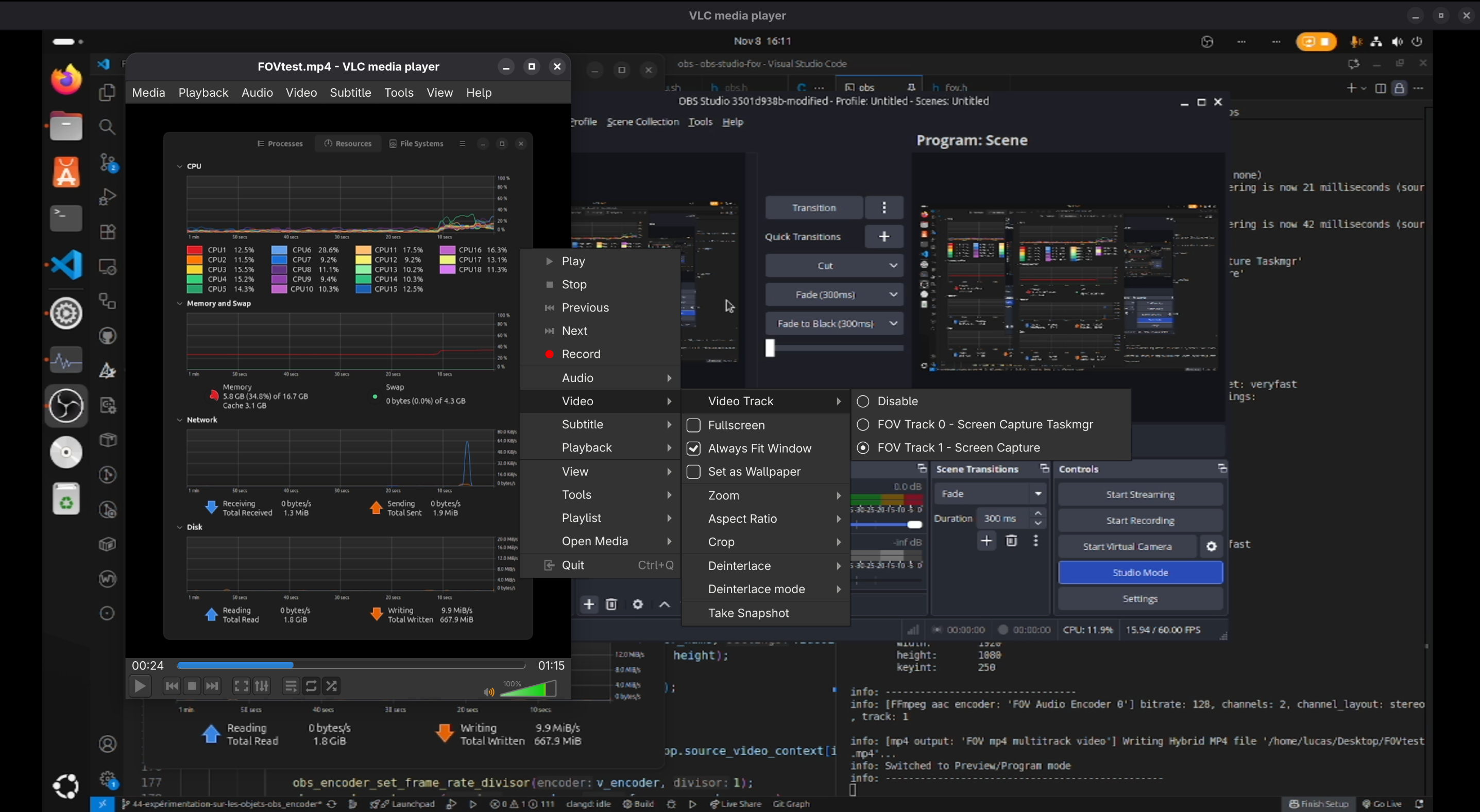1480x812 pixels.
Task: Open Ubuntu Software from the dock
Action: coord(66,171)
